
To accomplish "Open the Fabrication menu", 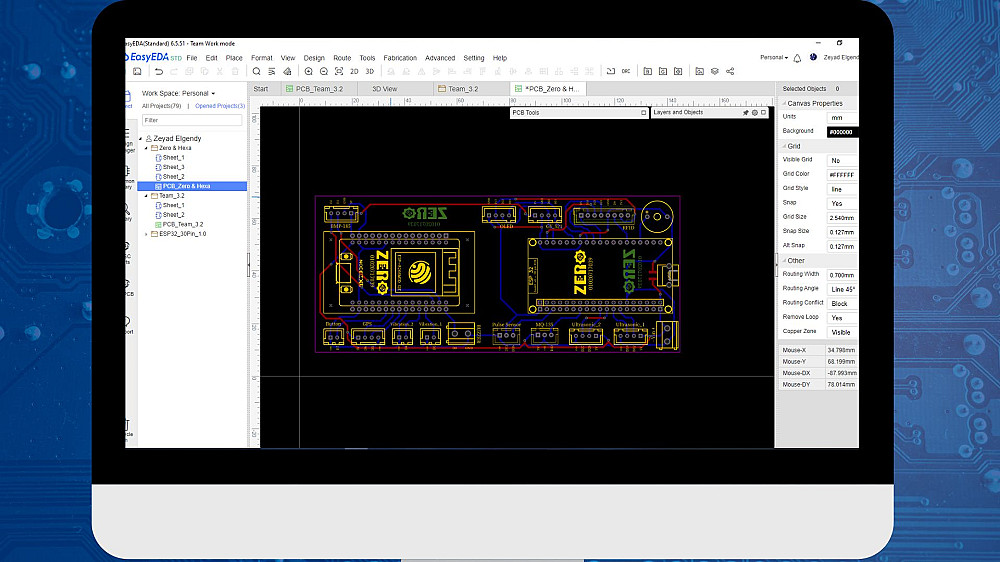I will coord(400,58).
